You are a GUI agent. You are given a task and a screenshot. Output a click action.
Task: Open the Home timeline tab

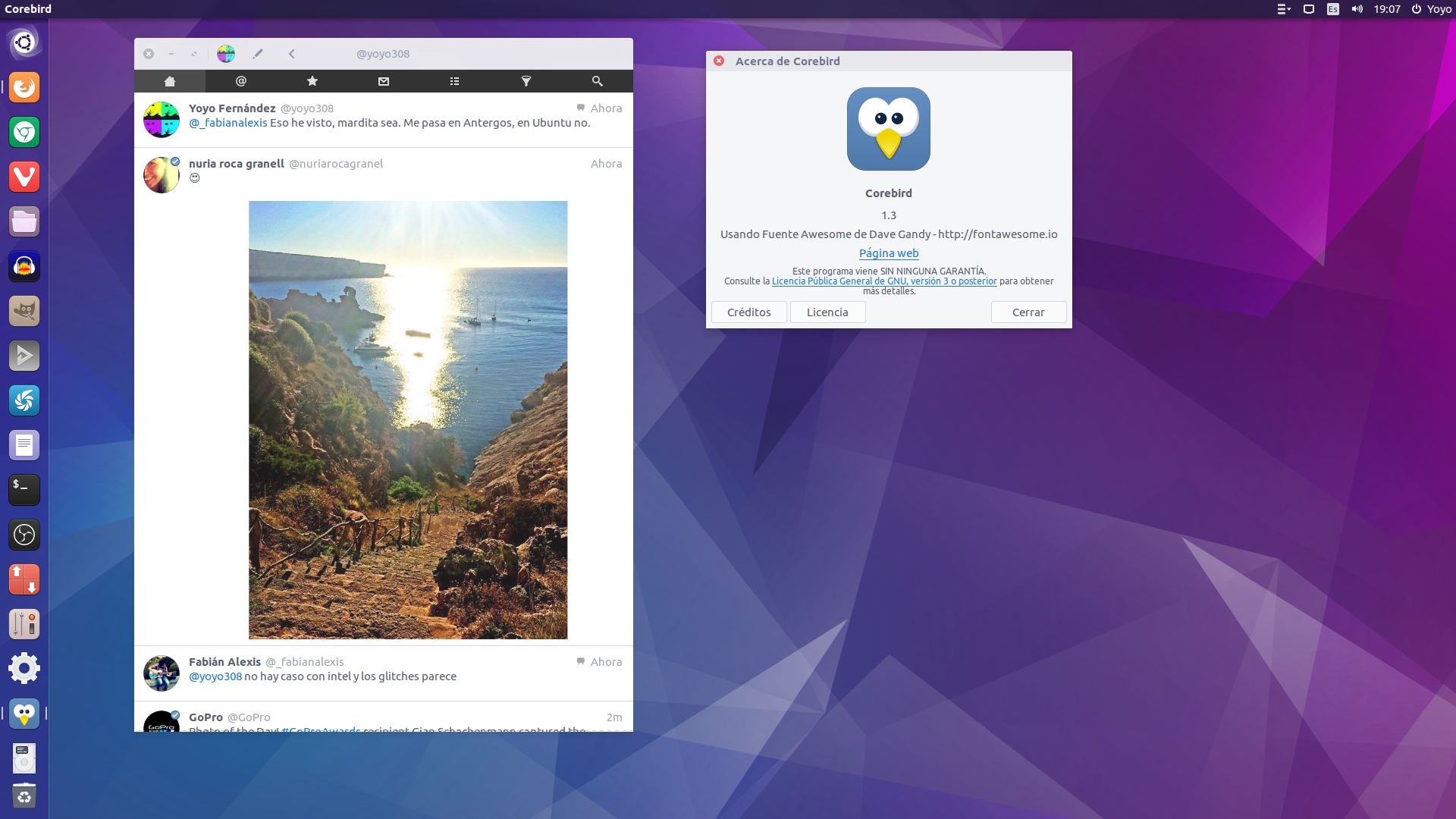tap(170, 81)
